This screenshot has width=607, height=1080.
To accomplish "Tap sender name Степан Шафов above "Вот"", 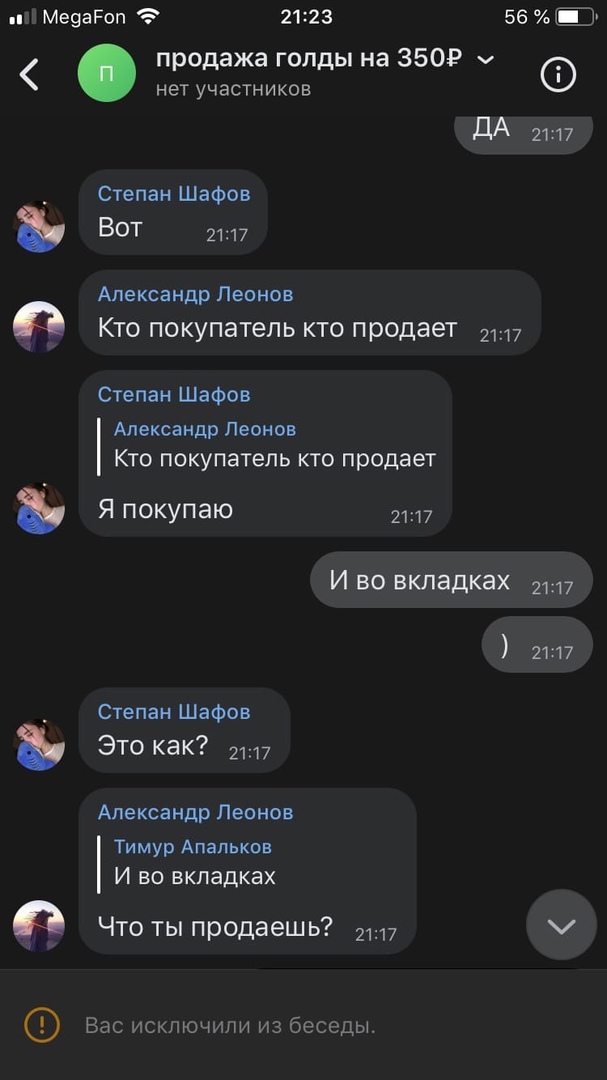I will [174, 194].
